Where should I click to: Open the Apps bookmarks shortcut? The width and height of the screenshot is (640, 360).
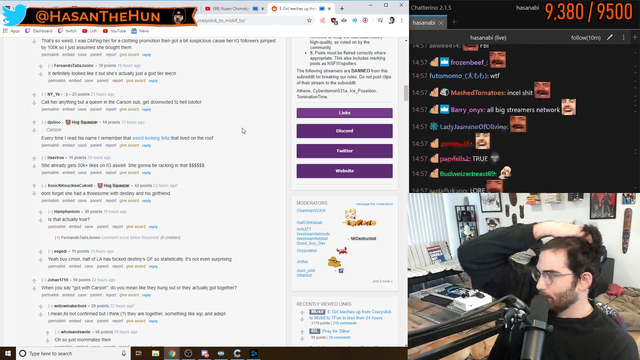point(11,31)
